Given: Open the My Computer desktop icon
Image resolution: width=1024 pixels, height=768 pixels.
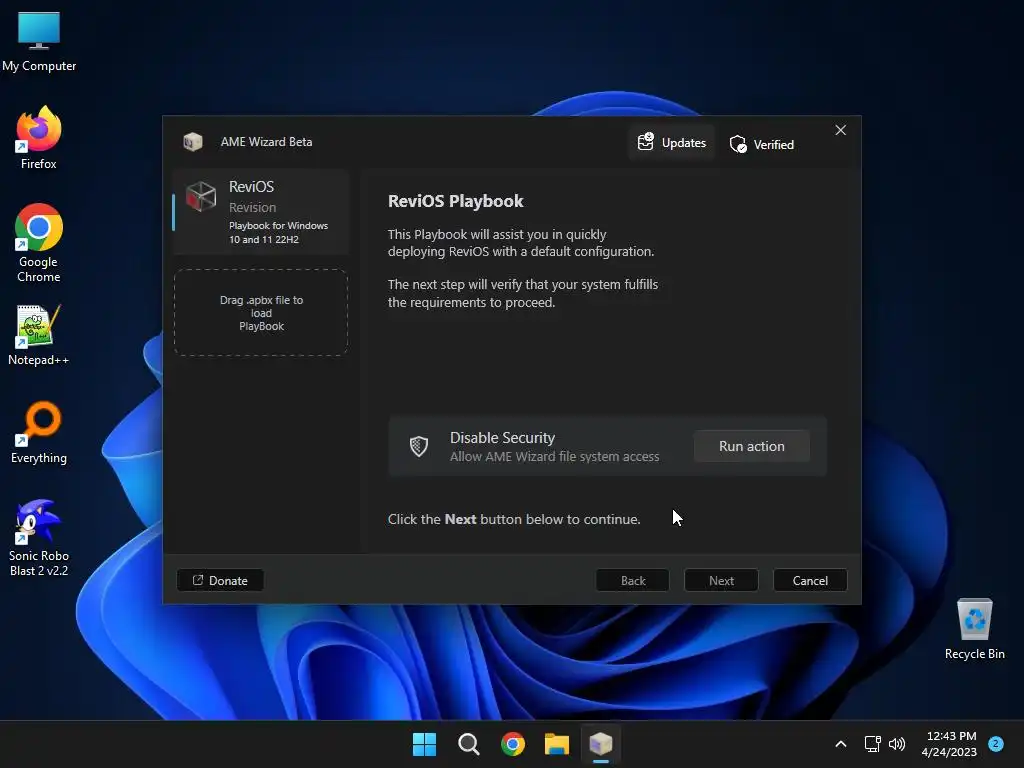Looking at the screenshot, I should 39,40.
